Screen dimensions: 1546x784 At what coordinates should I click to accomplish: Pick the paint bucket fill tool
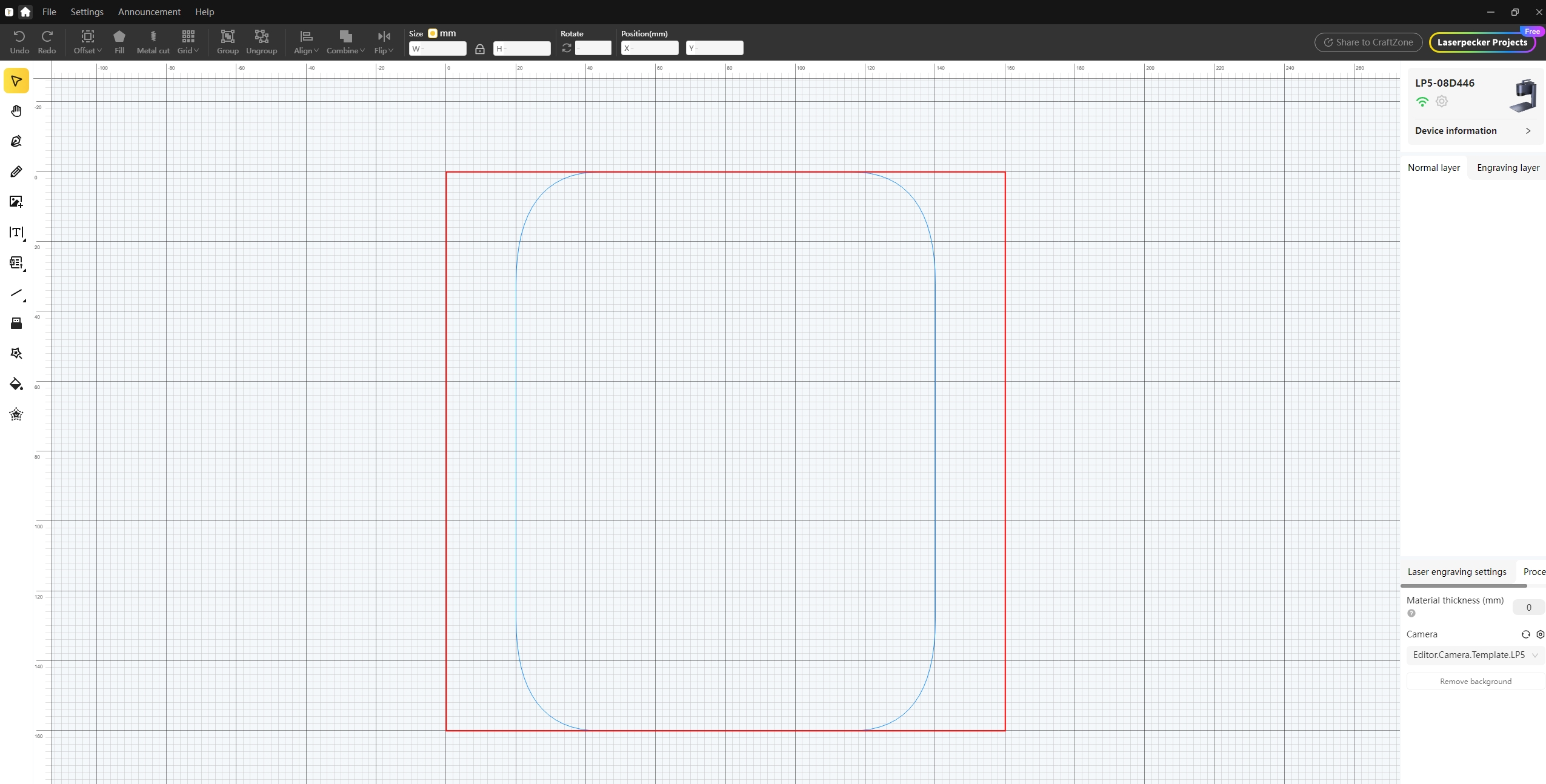[16, 384]
